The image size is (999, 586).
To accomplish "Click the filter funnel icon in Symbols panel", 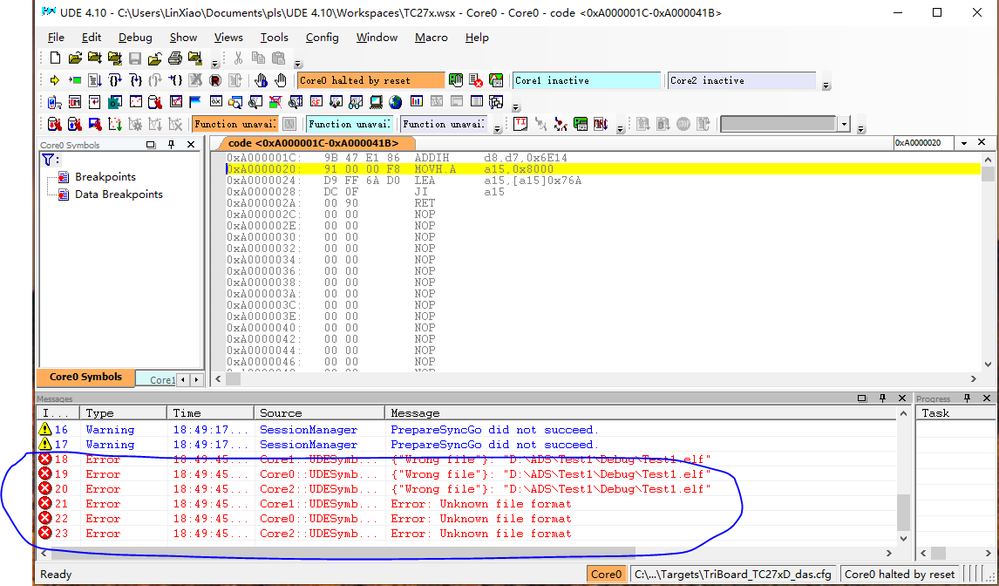I will (49, 160).
